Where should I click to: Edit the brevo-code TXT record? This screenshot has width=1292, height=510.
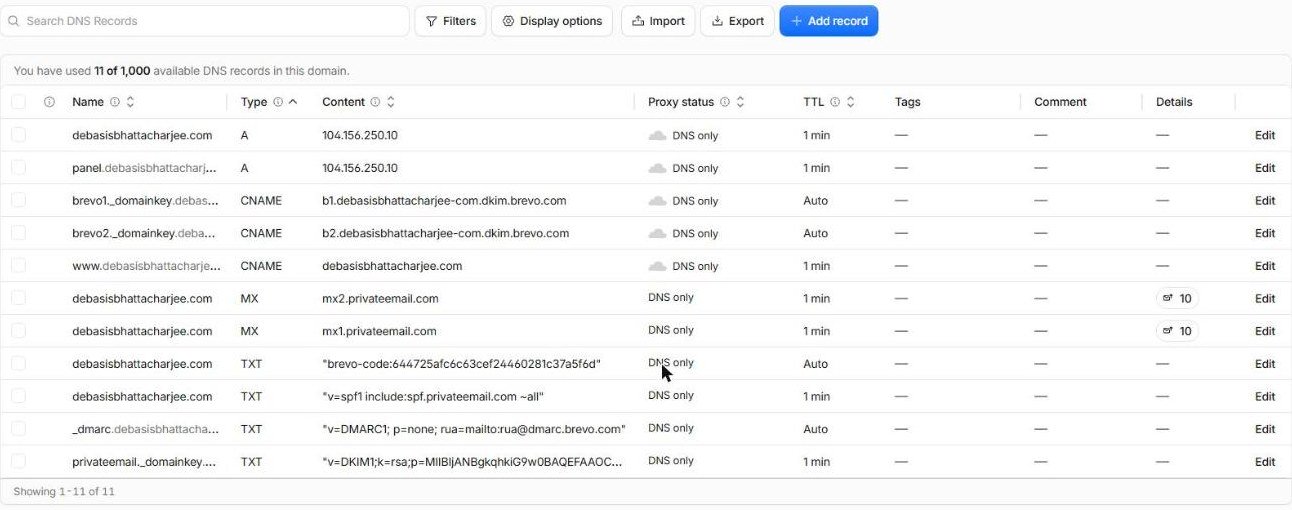point(1265,364)
